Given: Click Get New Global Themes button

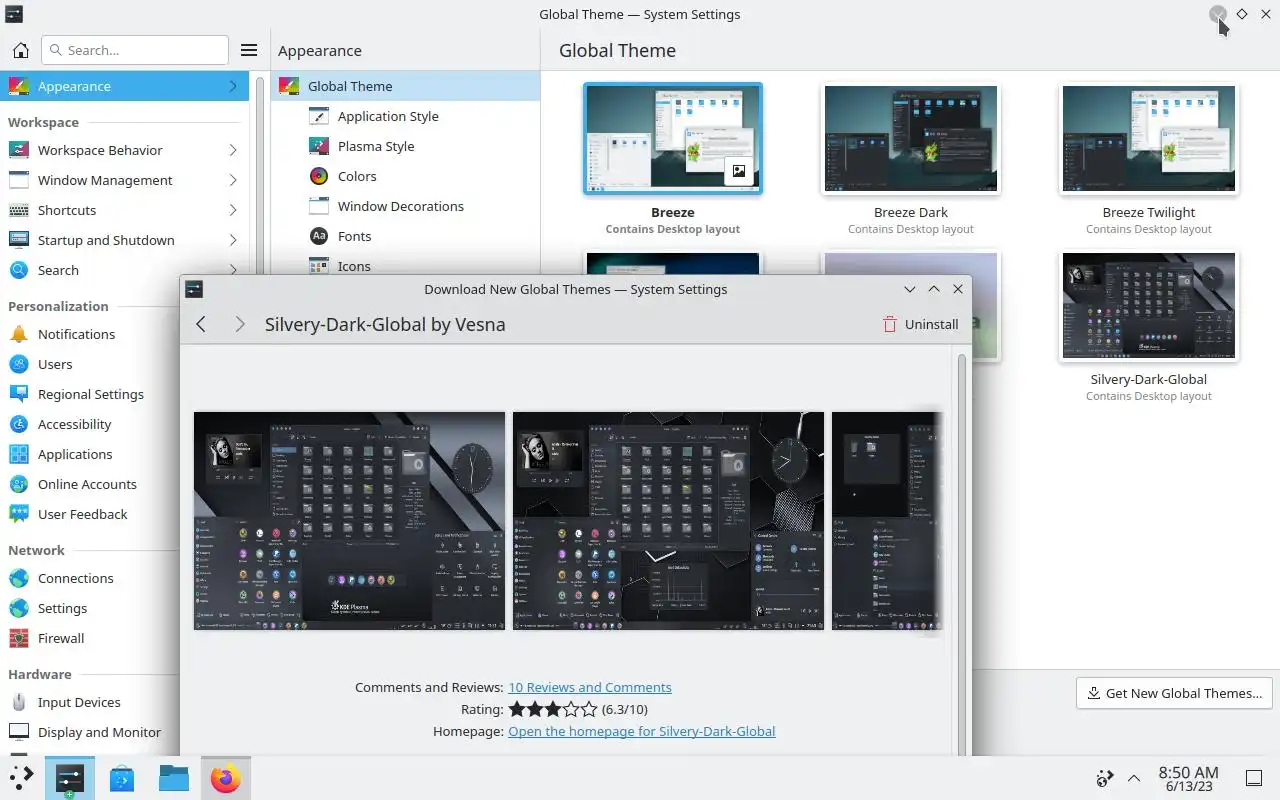Looking at the screenshot, I should [x=1174, y=693].
